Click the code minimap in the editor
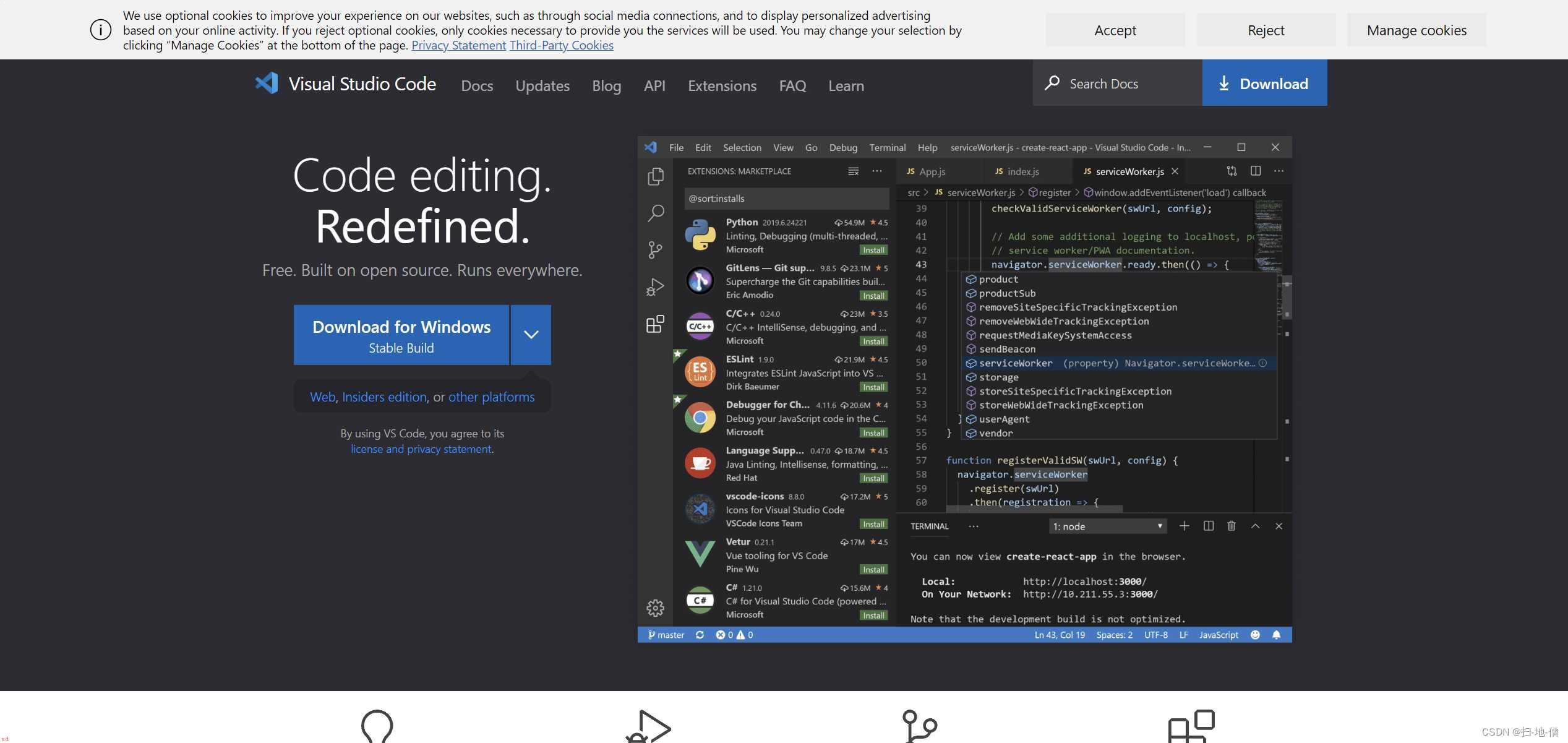The width and height of the screenshot is (1568, 743). [x=1267, y=236]
